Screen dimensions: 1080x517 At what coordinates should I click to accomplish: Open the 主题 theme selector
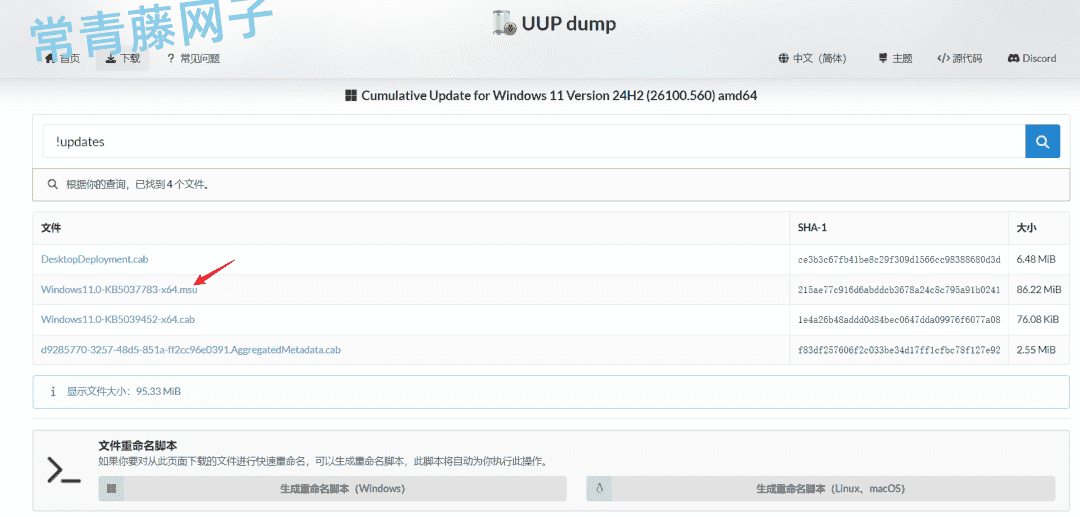point(895,59)
